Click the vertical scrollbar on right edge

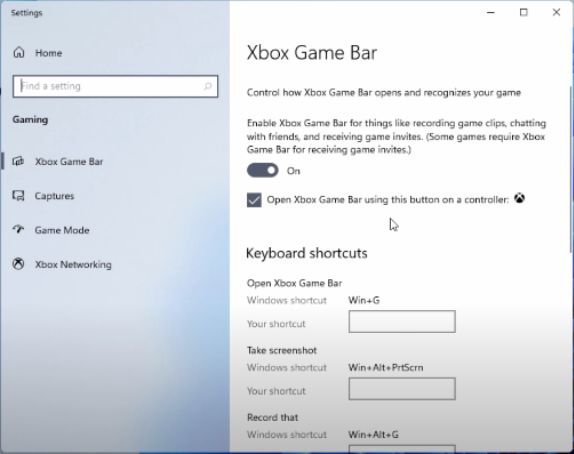(571, 168)
